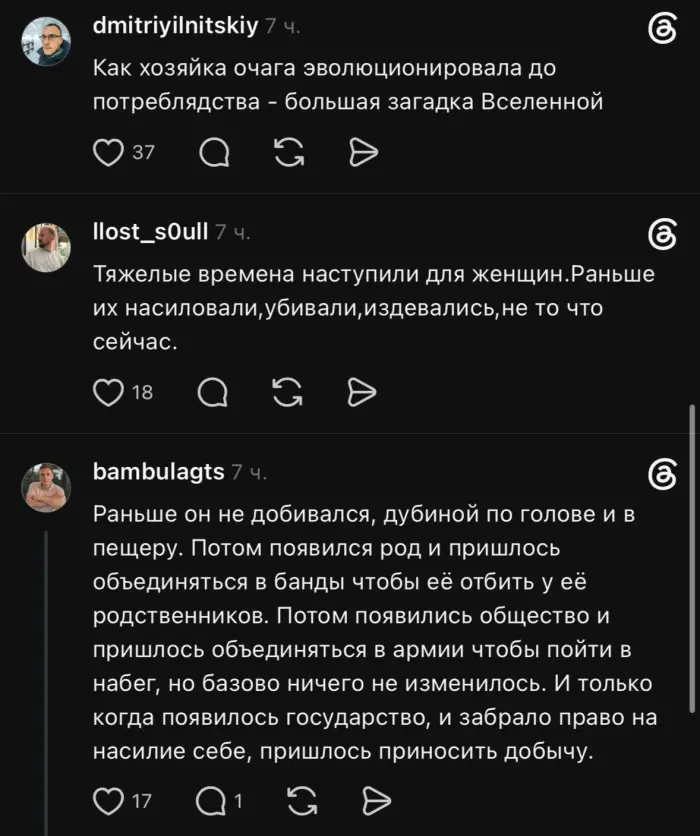The height and width of the screenshot is (836, 700).
Task: Share dmitriyilnitskiy's comment with send icon
Action: [x=364, y=153]
